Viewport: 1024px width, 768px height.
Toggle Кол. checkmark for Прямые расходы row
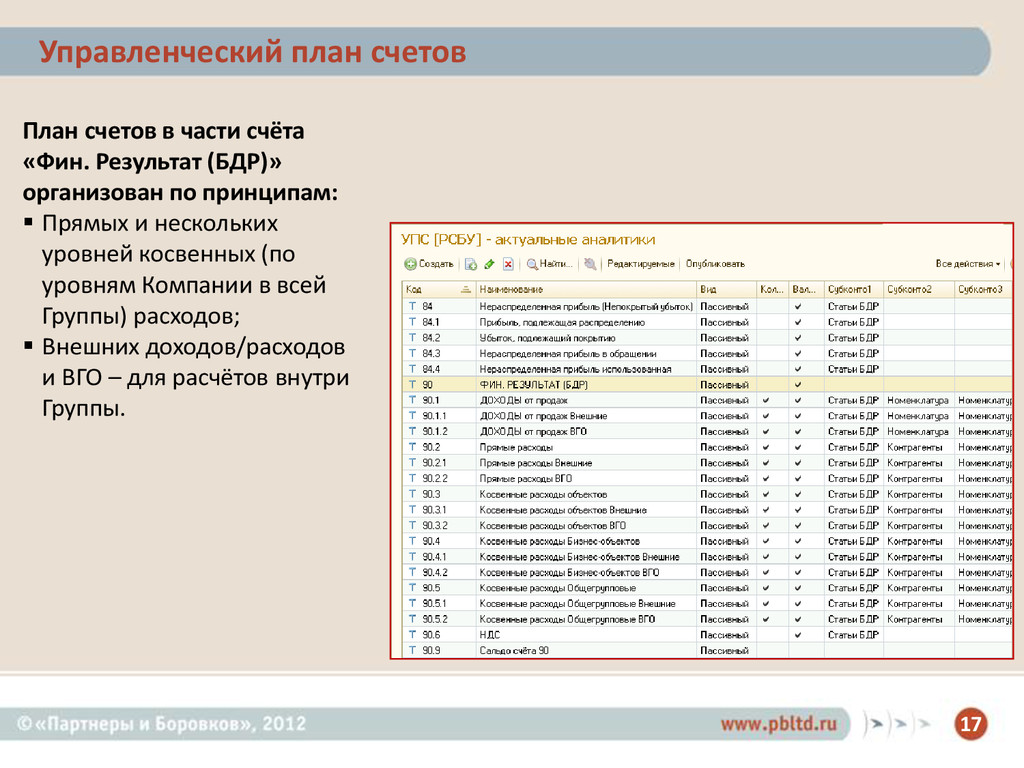point(766,447)
